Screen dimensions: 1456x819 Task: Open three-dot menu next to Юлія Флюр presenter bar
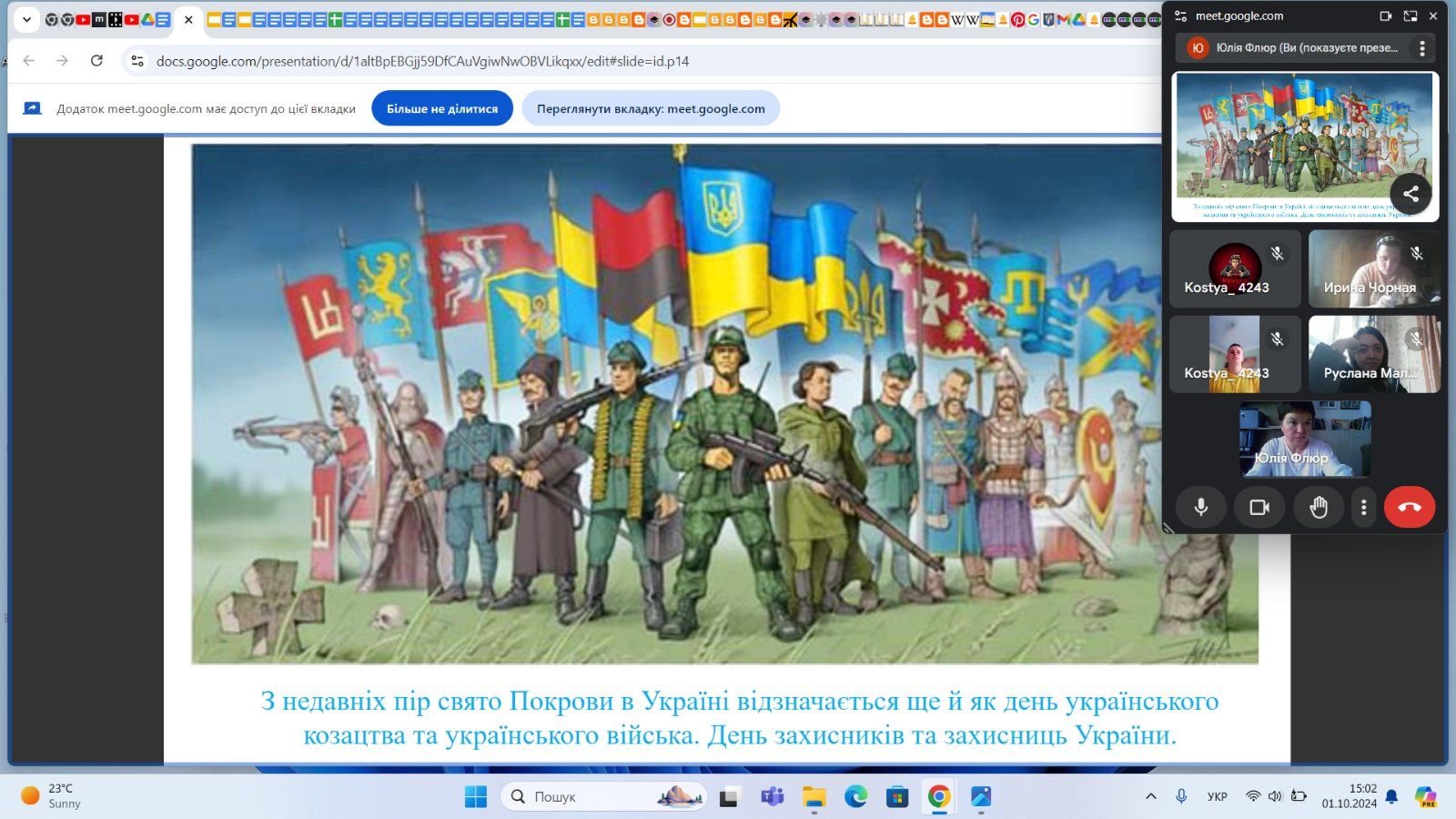(1422, 48)
